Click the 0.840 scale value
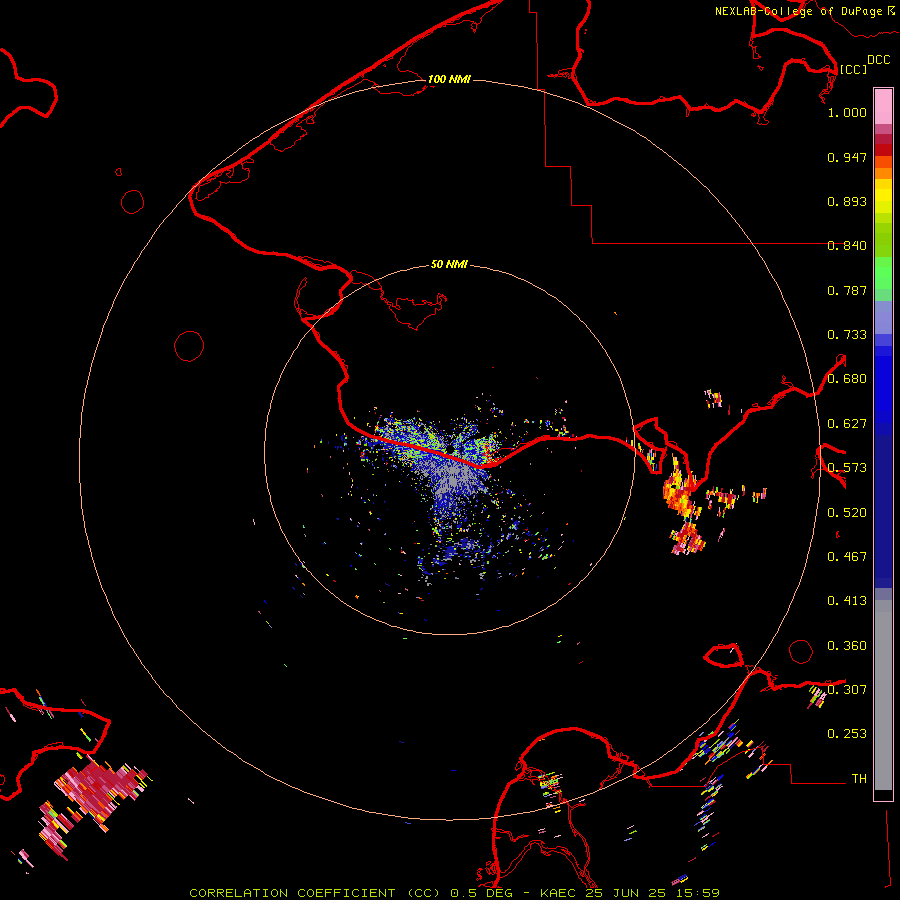 point(847,246)
